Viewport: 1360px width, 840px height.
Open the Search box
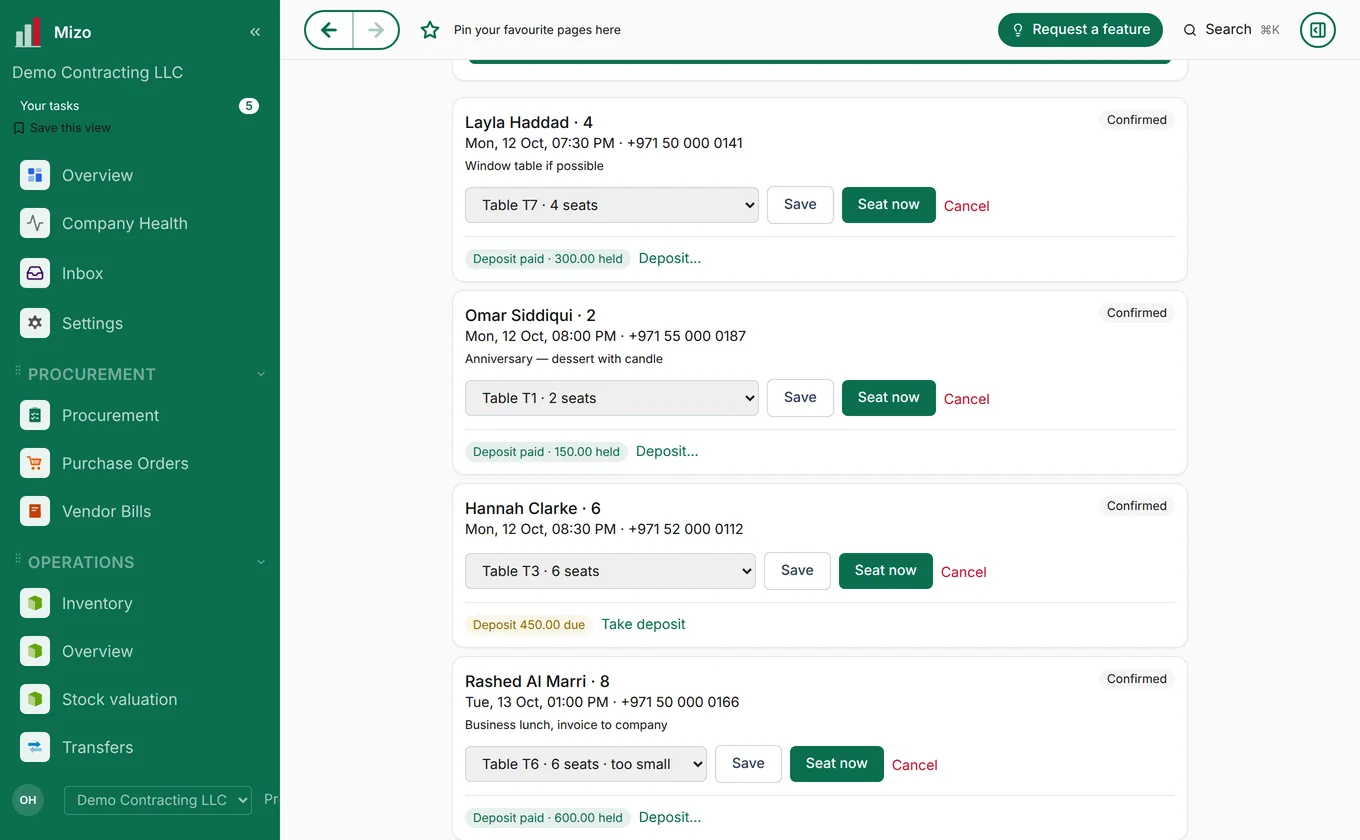pyautogui.click(x=1232, y=30)
